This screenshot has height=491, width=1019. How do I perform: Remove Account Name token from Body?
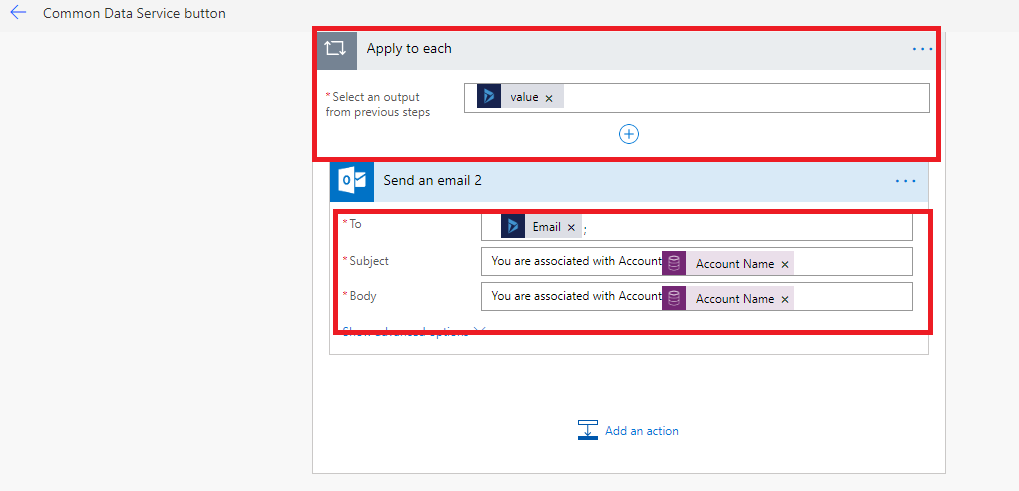click(x=785, y=299)
